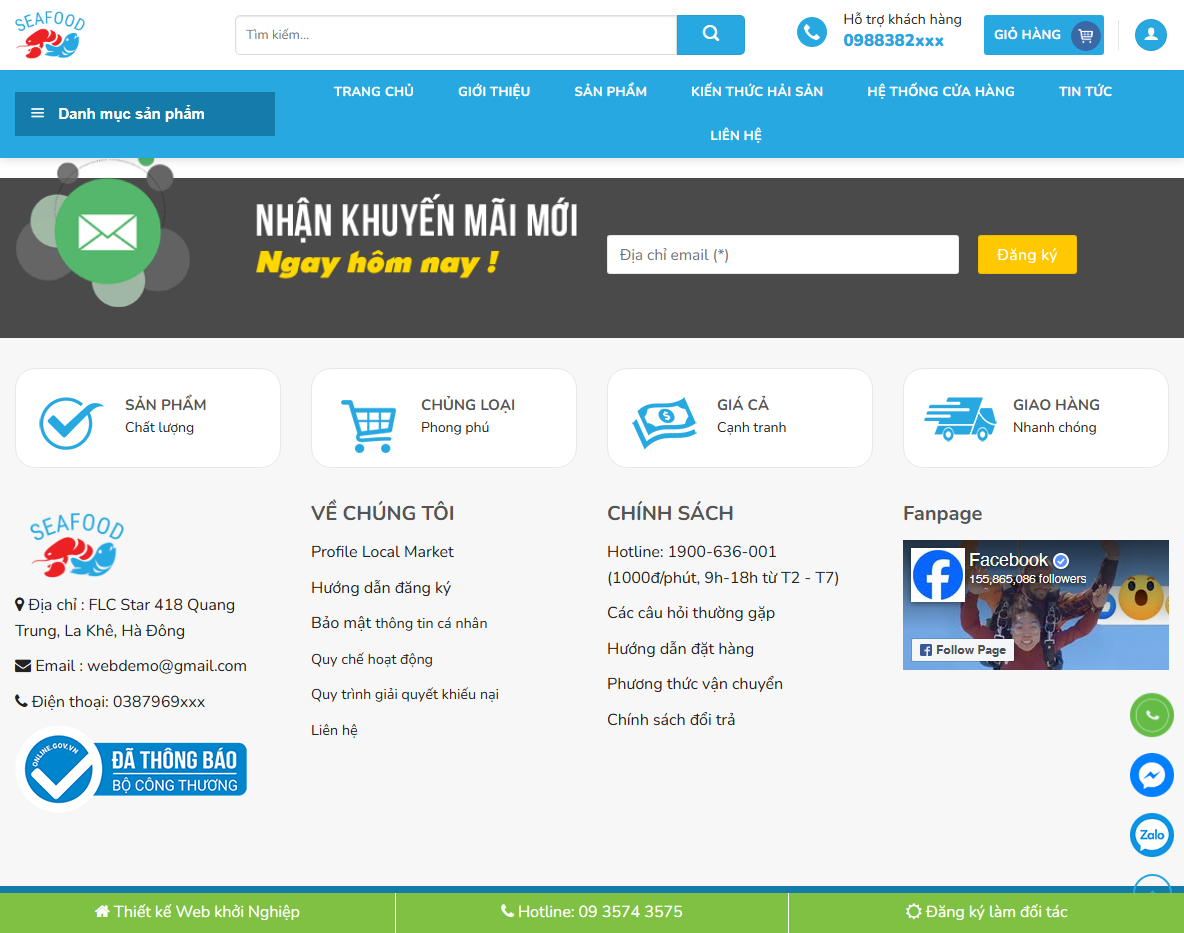Open the Chính sách đổi trả link
This screenshot has width=1184, height=933.
click(670, 719)
